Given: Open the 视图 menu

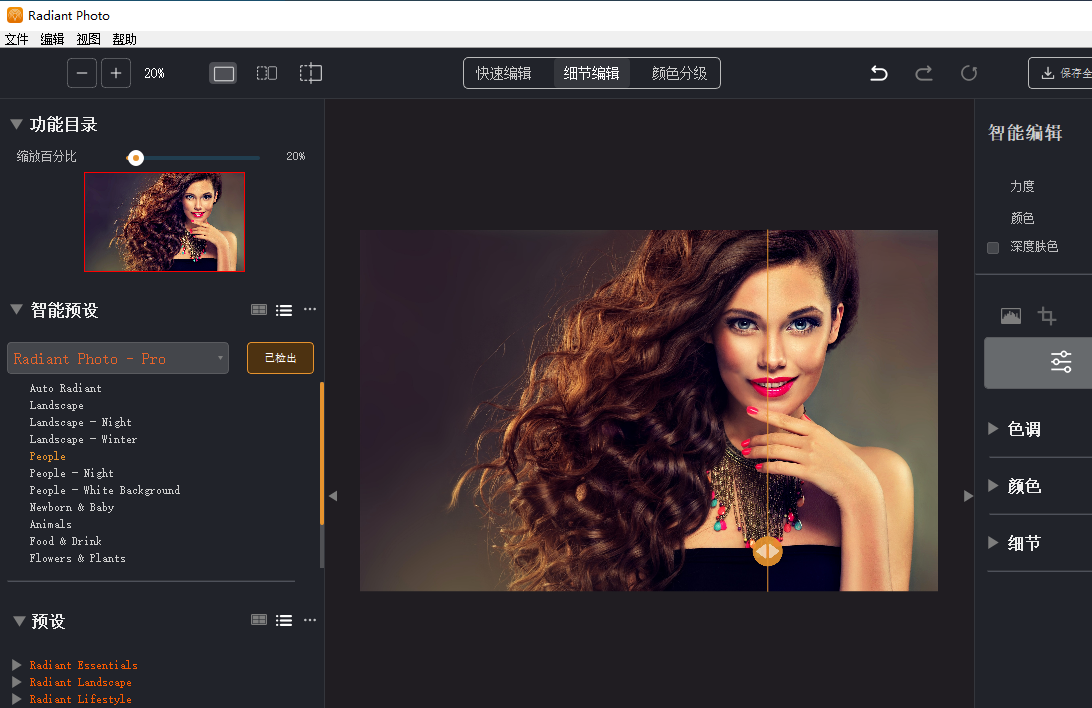Looking at the screenshot, I should pos(88,39).
